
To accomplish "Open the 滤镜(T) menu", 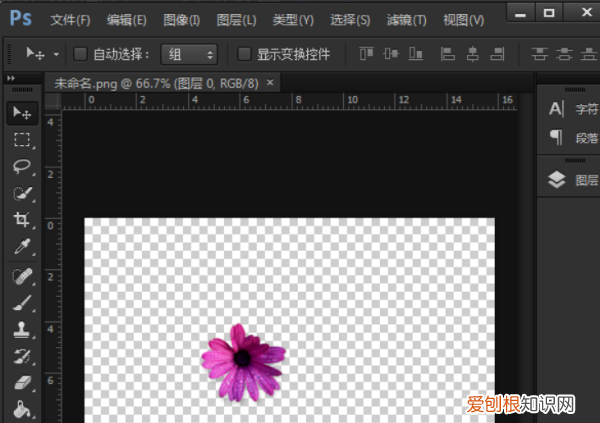I will [406, 20].
